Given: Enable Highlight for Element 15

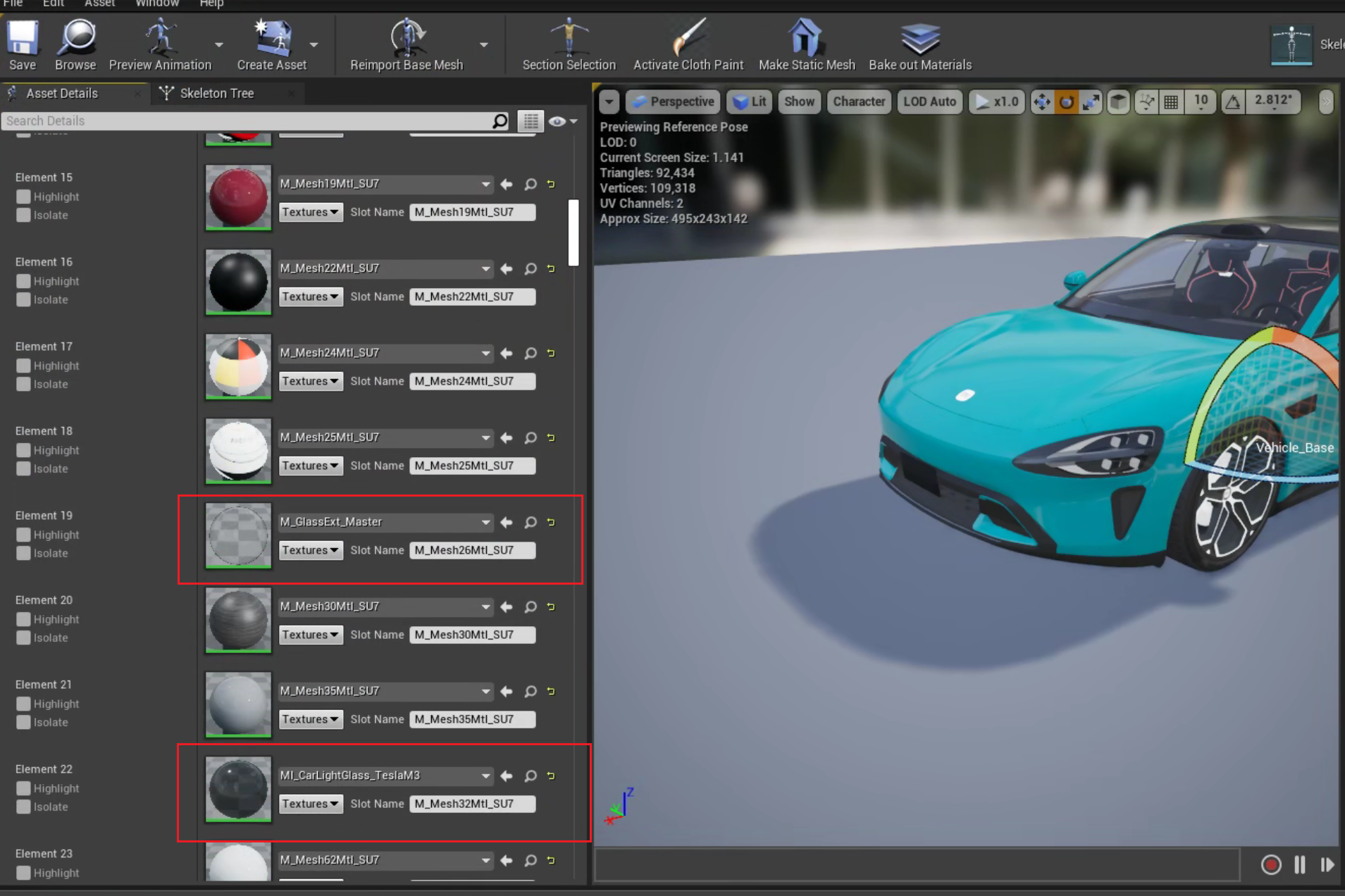Looking at the screenshot, I should pyautogui.click(x=23, y=197).
